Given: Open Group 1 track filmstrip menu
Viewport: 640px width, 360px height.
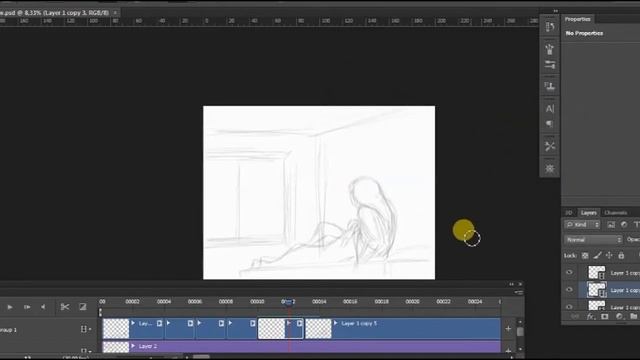Looking at the screenshot, I should coord(85,329).
